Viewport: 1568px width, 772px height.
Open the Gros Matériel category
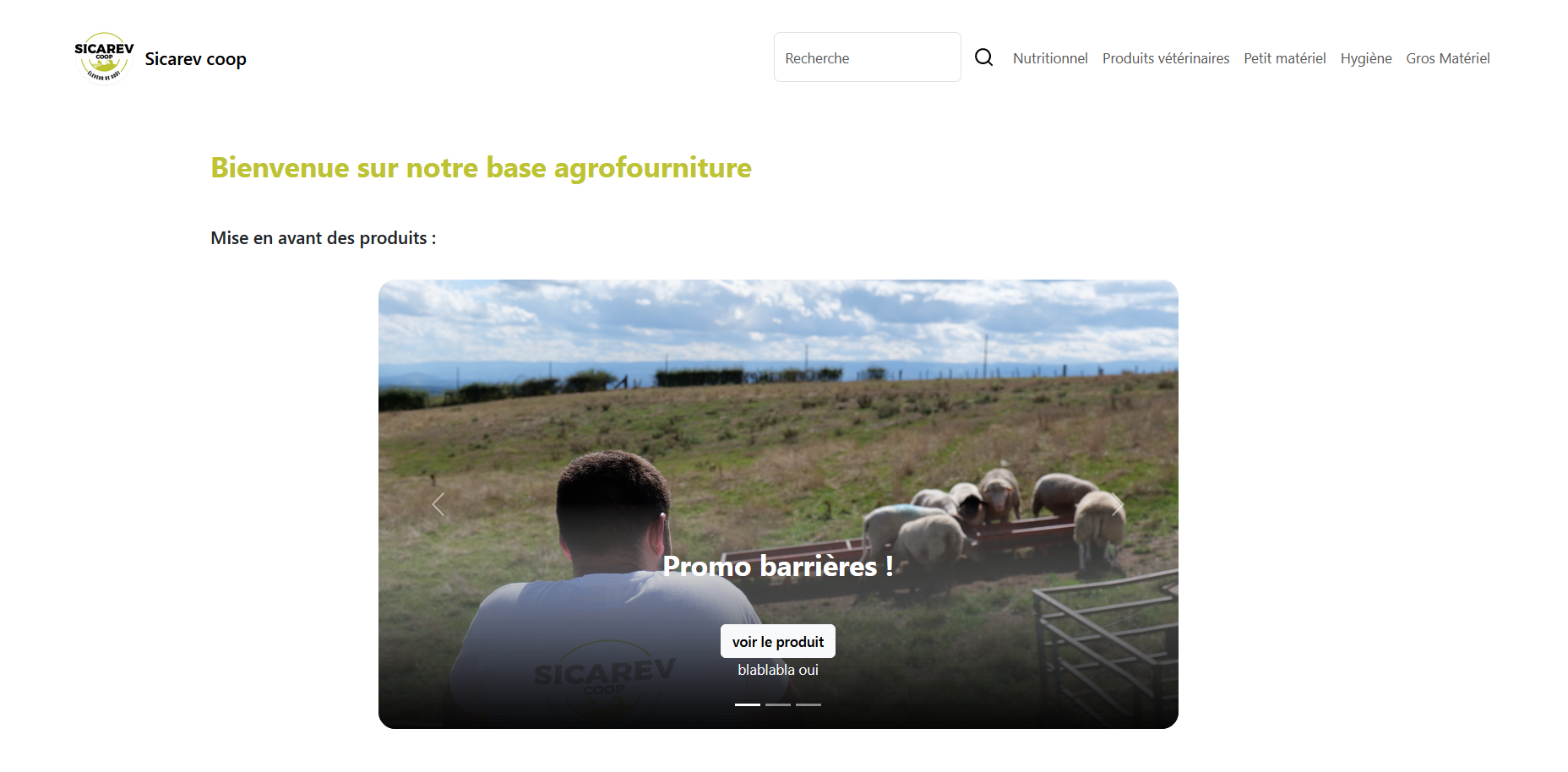pos(1448,58)
